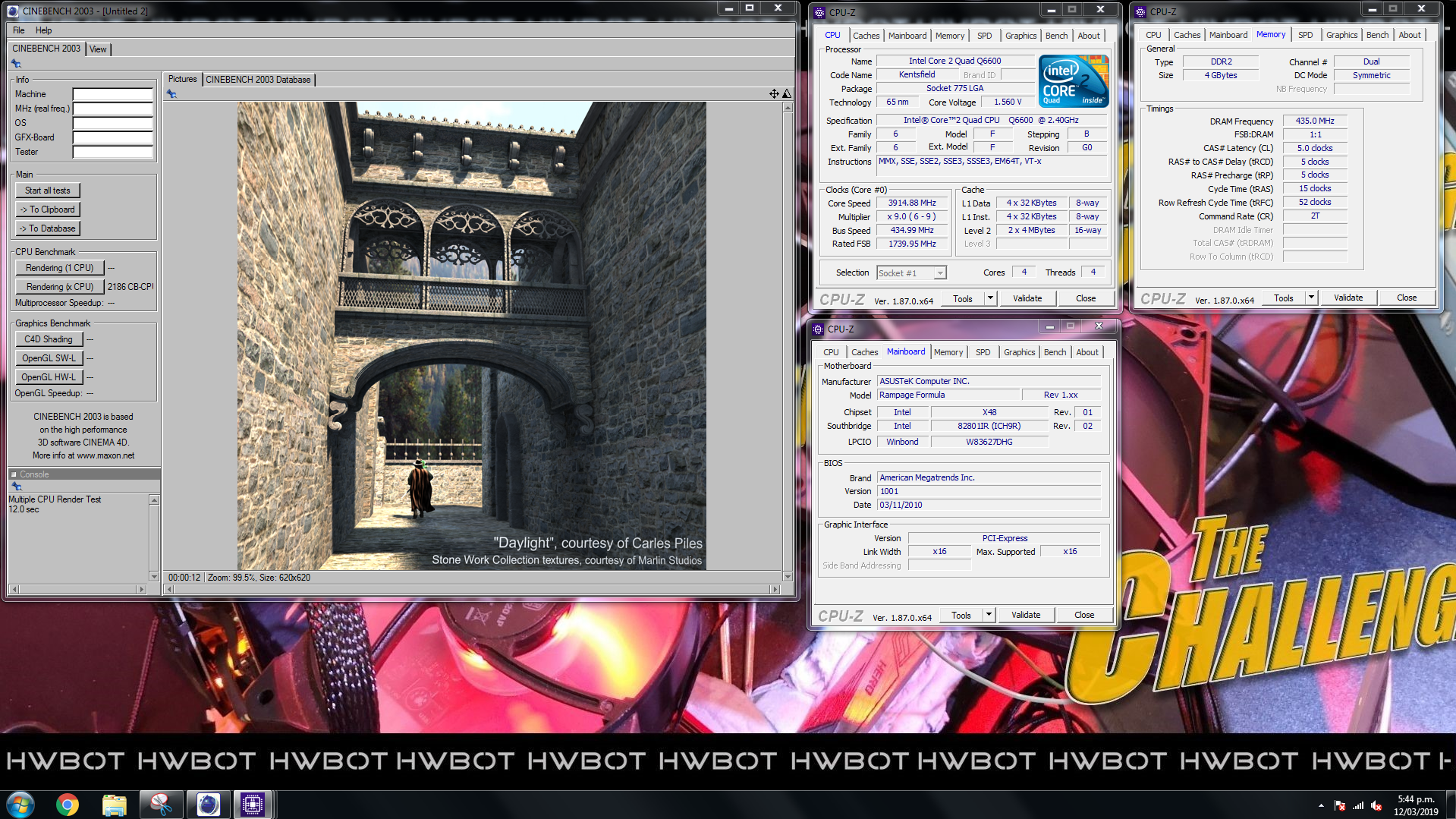Run Rendering (1 CPU) benchmark
Image resolution: width=1456 pixels, height=819 pixels.
pyautogui.click(x=59, y=268)
